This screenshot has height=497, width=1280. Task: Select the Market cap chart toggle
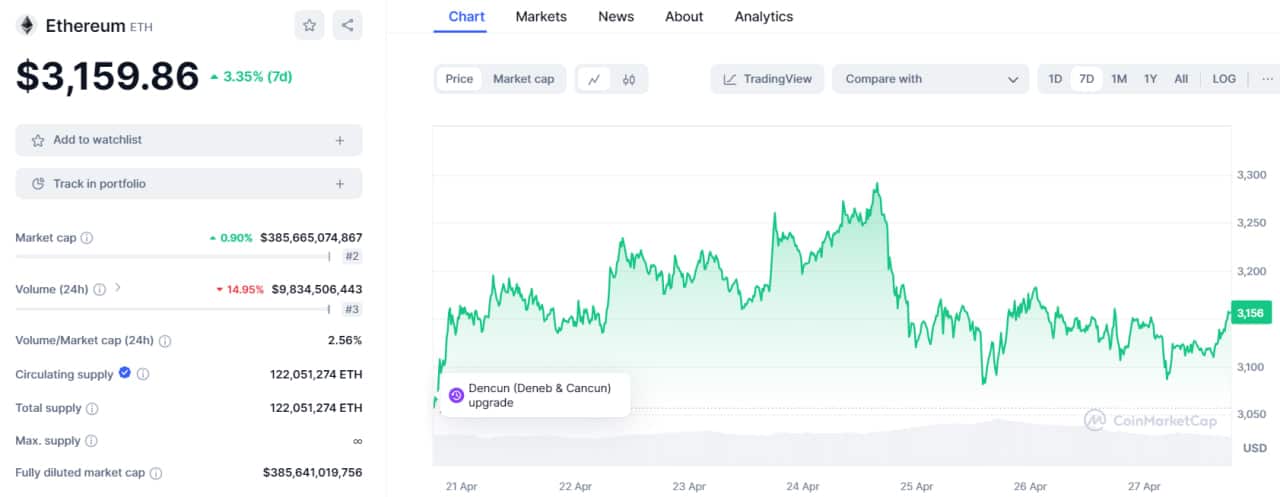[524, 79]
